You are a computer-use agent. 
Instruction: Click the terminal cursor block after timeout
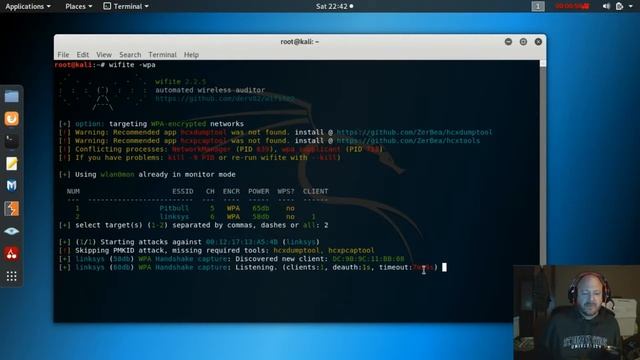coord(444,267)
